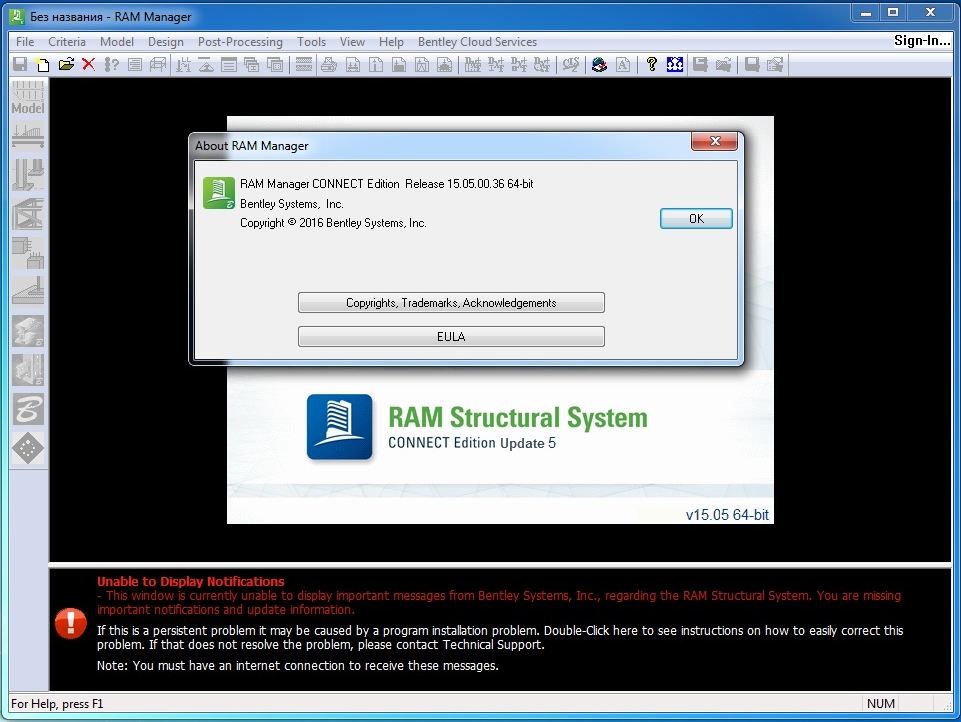
Task: Click the sidebar I-beam connection icon
Action: click(28, 331)
